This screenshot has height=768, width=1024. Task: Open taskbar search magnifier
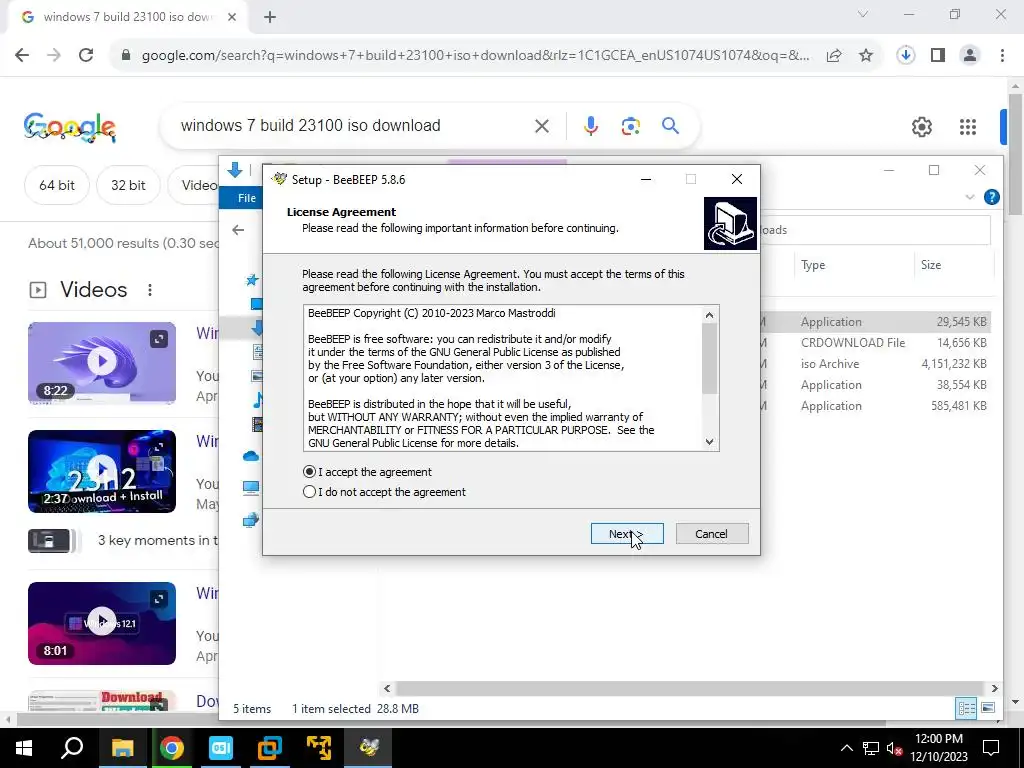pos(72,748)
